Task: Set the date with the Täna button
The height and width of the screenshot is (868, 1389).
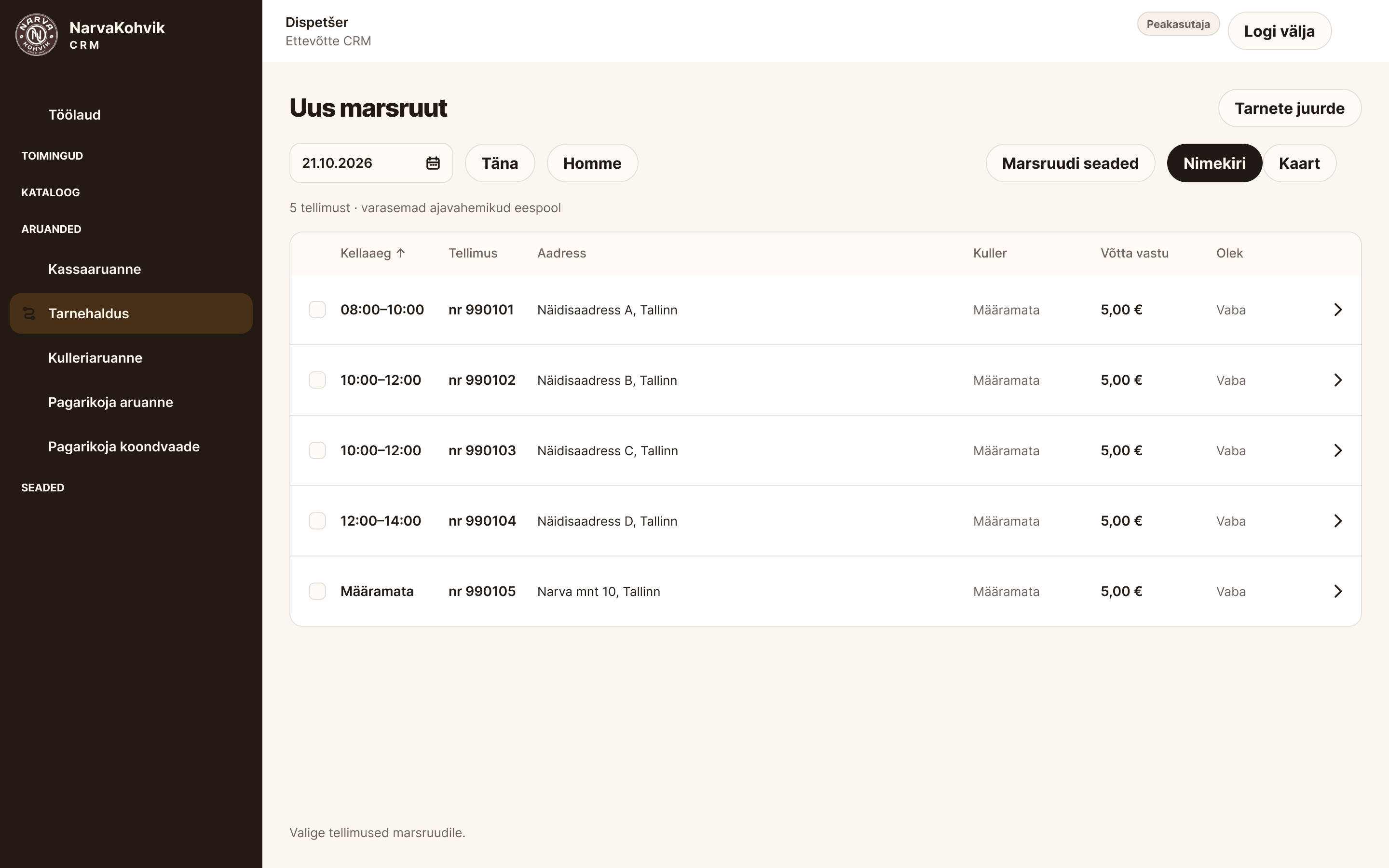Action: click(500, 163)
